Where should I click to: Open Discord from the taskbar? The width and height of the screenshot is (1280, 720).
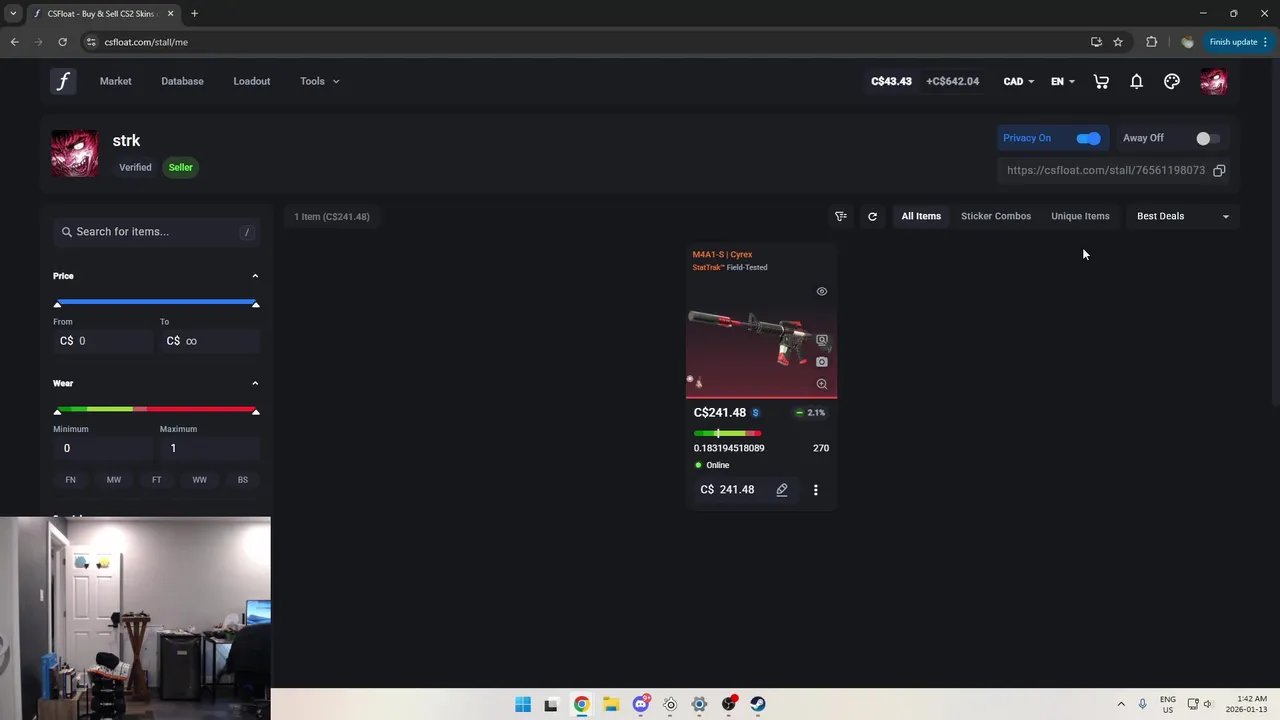(641, 704)
